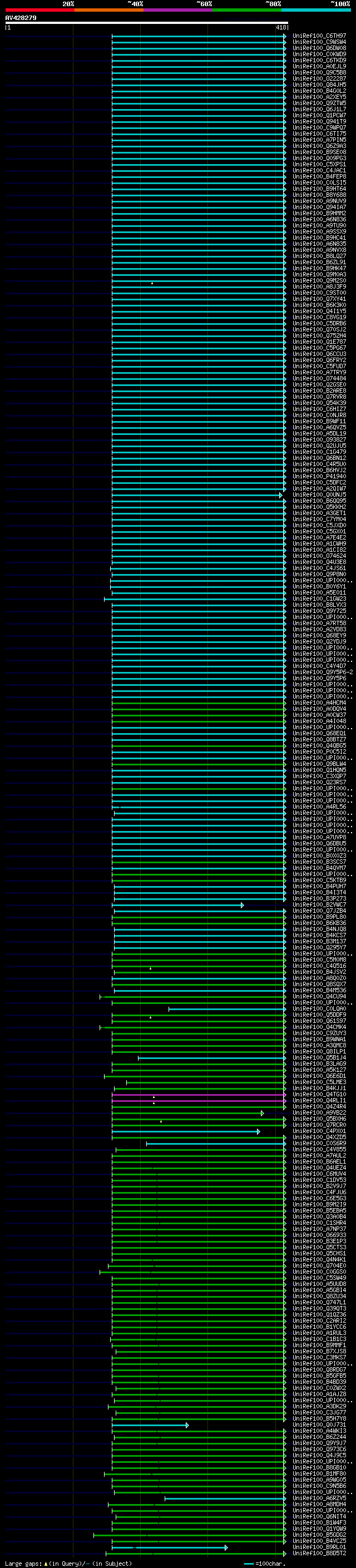Select hit label UniRef100_A2XEY5
The width and height of the screenshot is (356, 1568).
point(319,97)
